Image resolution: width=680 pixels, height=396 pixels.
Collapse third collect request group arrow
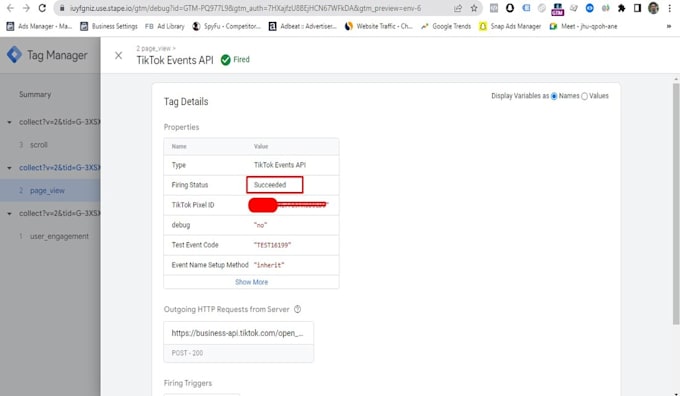click(x=9, y=213)
